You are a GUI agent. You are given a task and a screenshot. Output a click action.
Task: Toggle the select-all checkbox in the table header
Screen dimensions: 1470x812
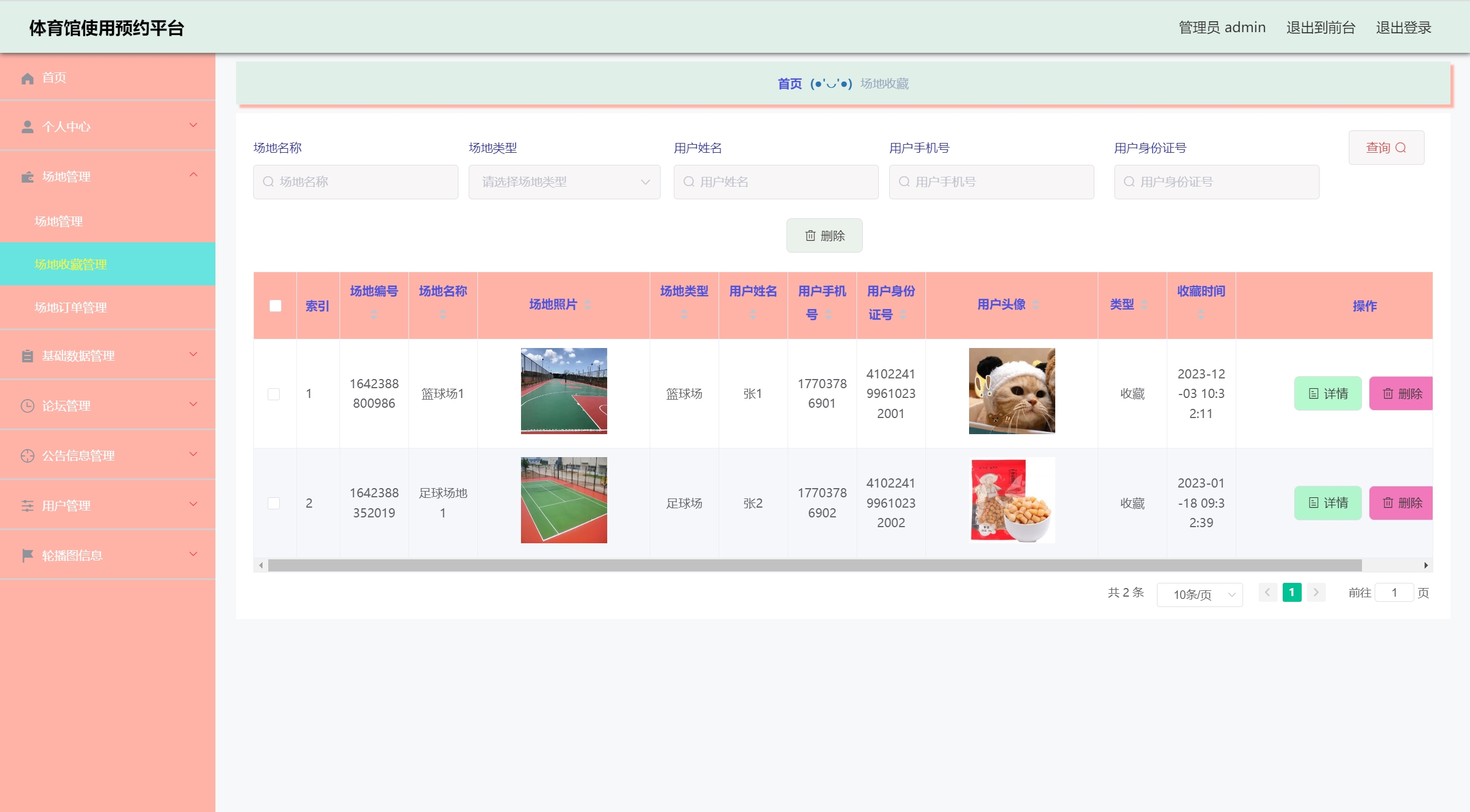pos(275,306)
